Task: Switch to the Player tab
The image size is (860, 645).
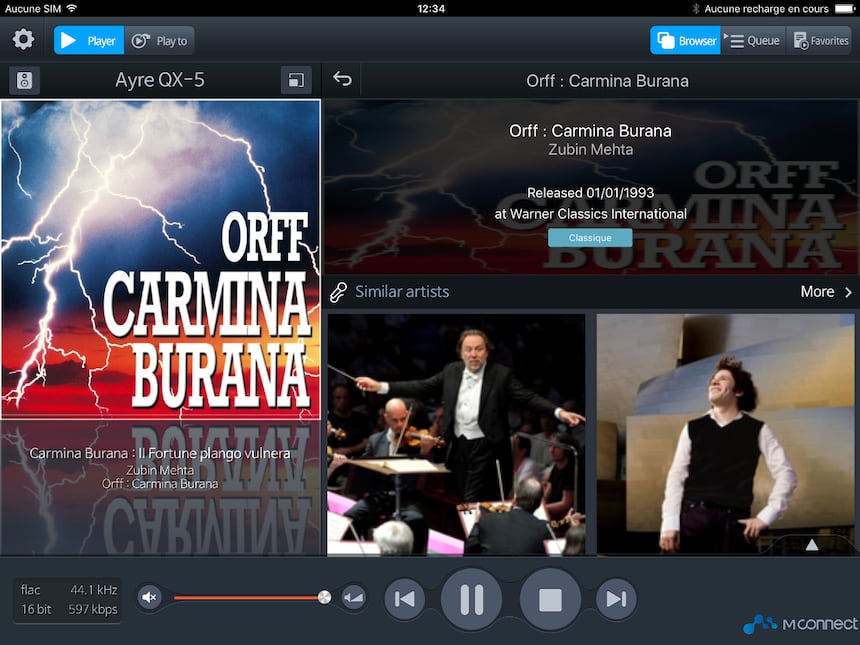Action: click(89, 41)
